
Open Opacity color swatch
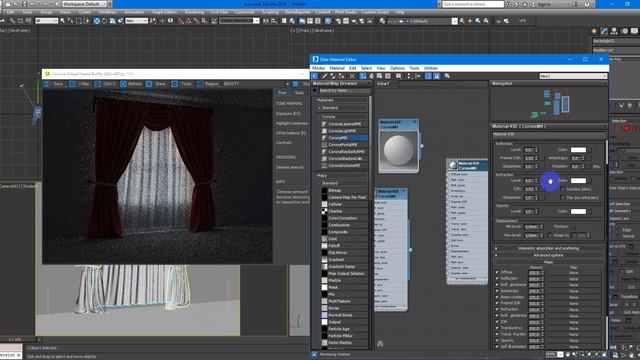tap(578, 211)
